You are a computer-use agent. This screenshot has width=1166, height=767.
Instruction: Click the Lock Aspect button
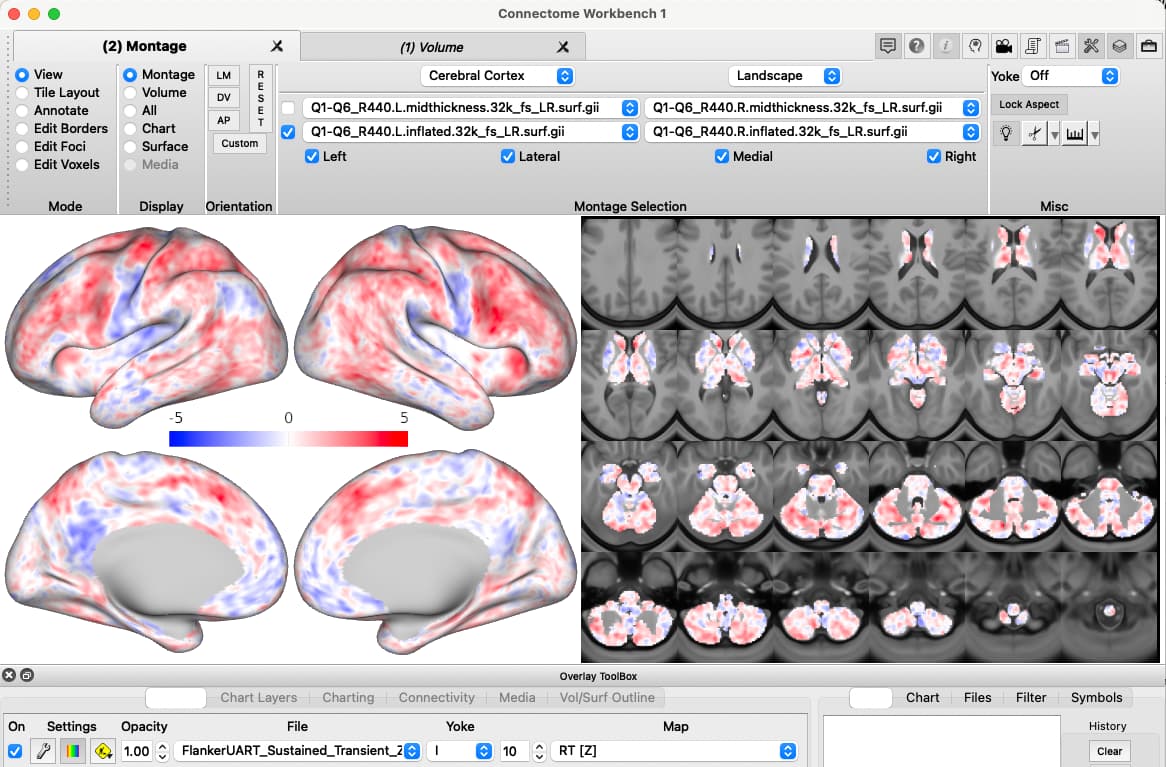pyautogui.click(x=1028, y=104)
